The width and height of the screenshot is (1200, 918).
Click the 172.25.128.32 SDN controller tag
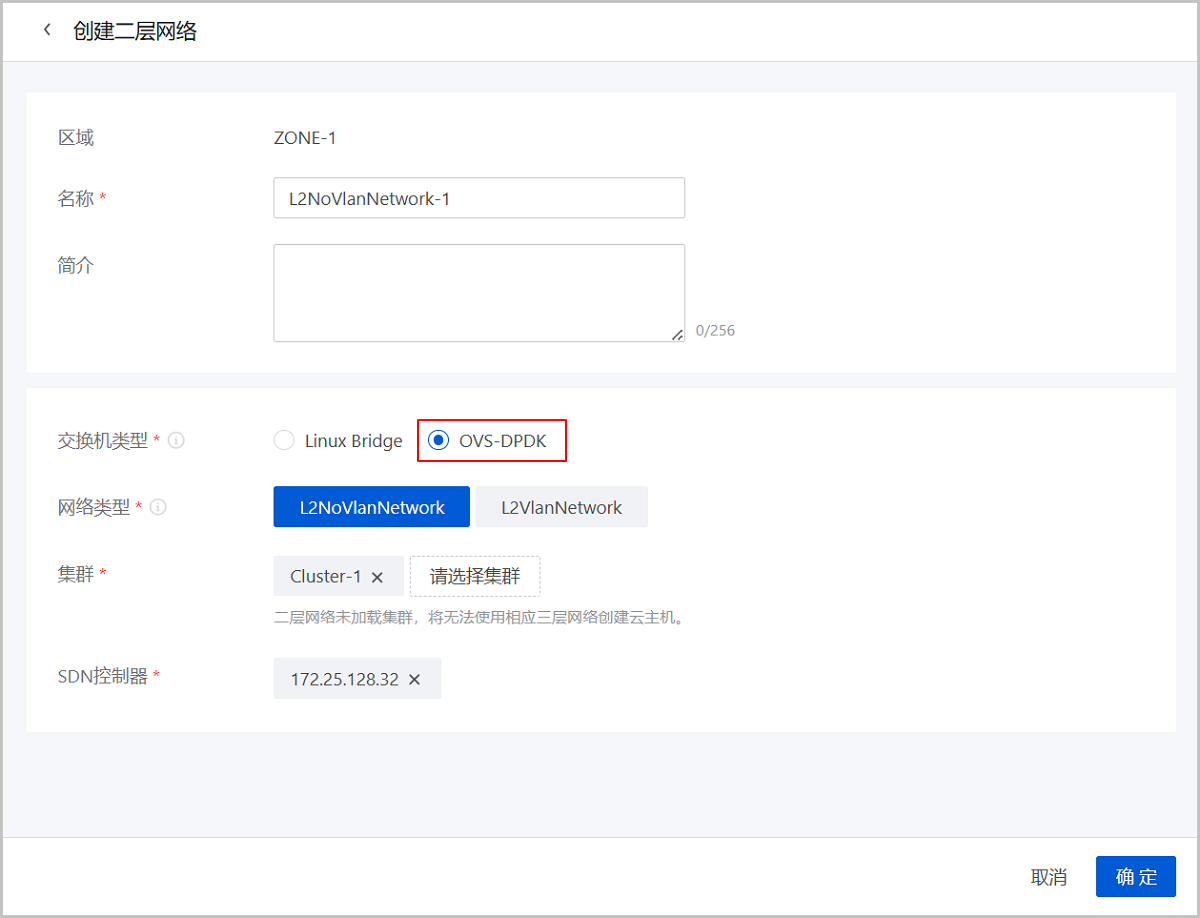click(344, 679)
